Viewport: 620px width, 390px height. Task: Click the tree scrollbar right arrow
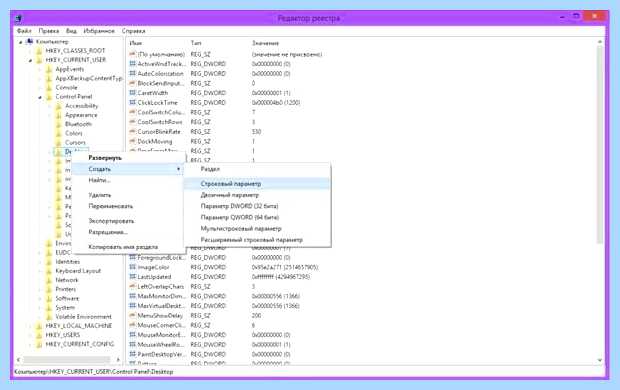[118, 360]
